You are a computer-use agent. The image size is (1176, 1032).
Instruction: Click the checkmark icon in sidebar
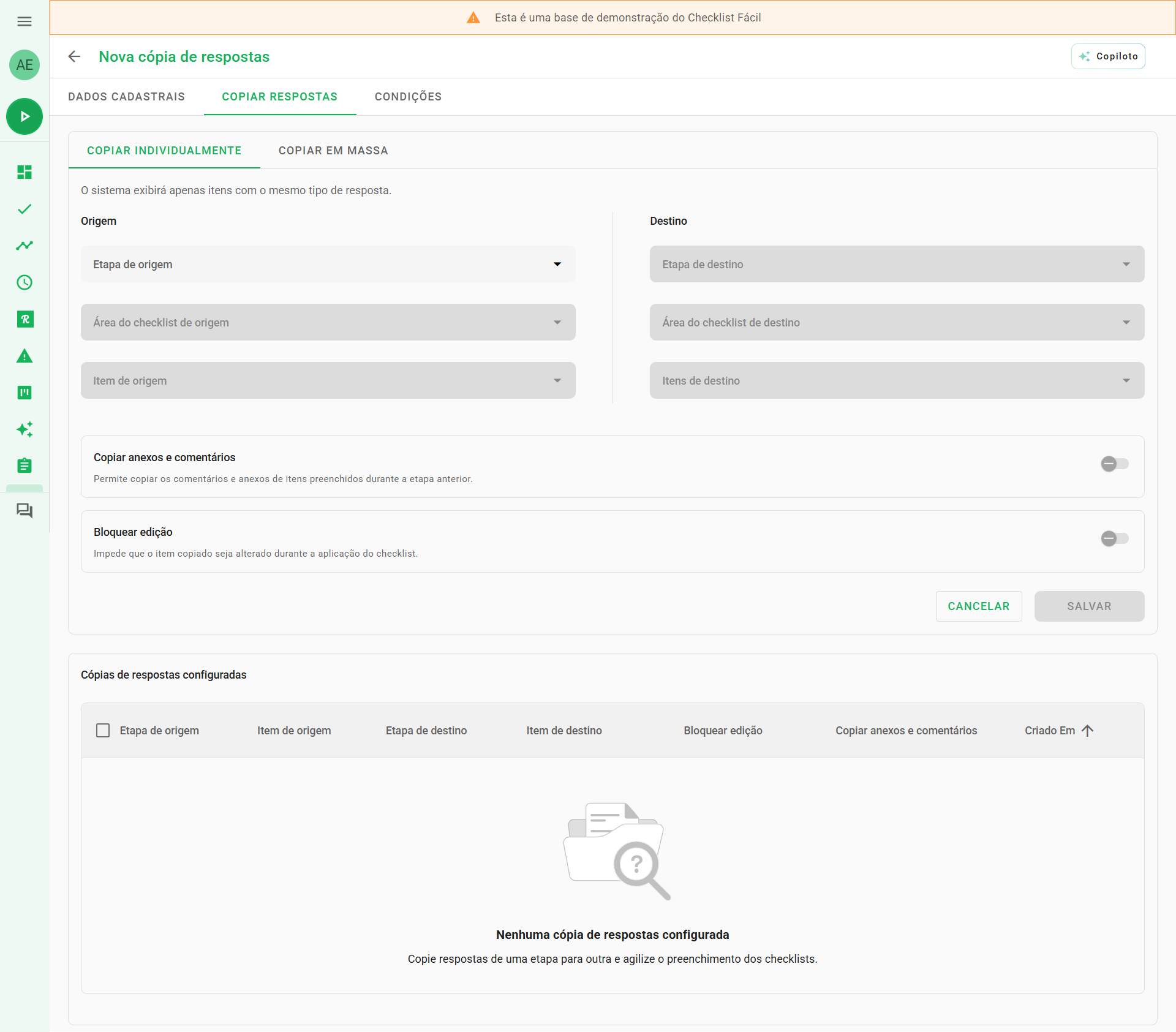(24, 209)
